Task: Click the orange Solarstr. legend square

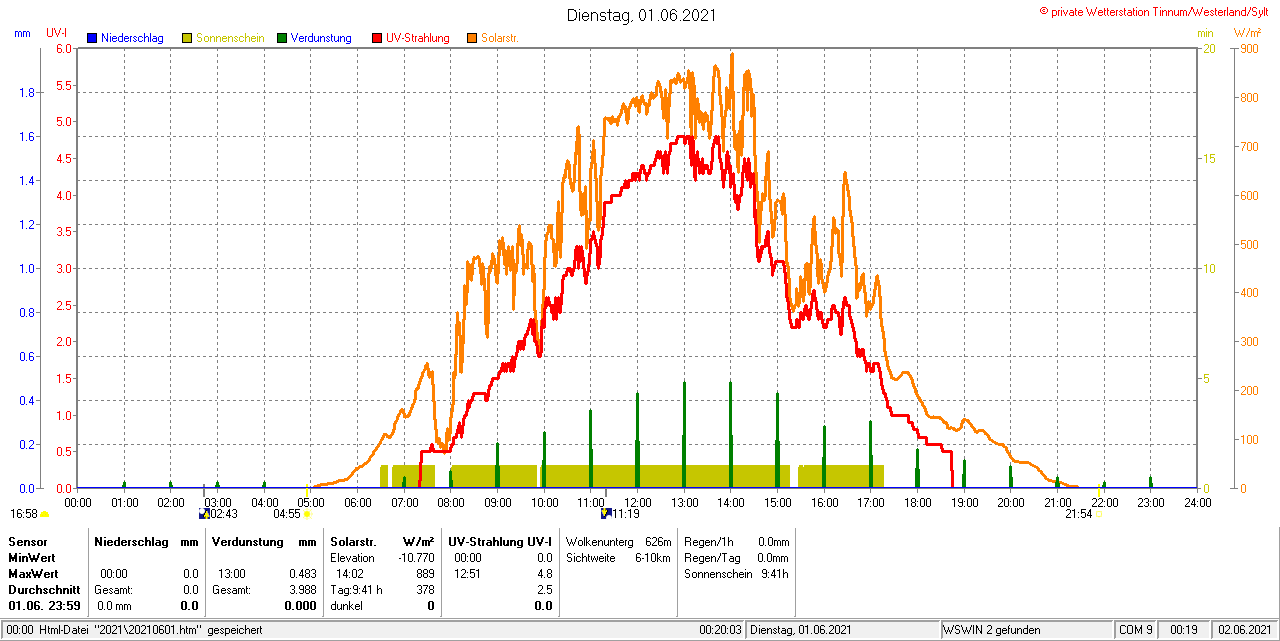Action: pos(472,38)
